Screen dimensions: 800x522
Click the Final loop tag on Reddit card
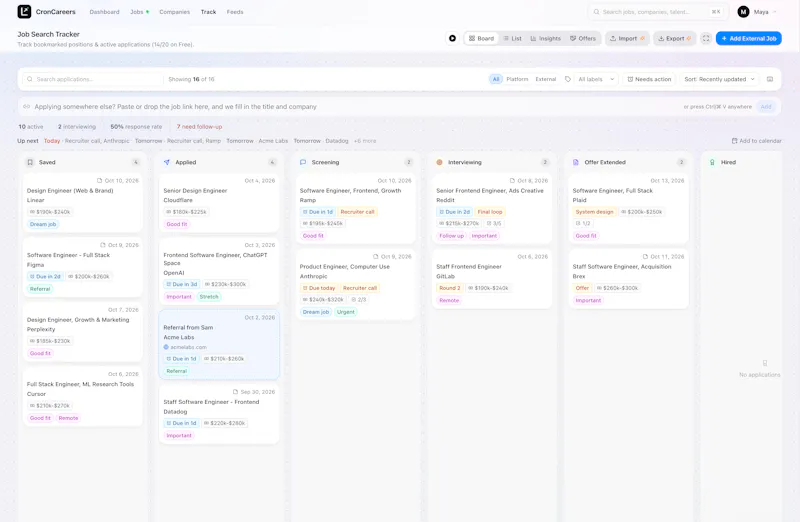[490, 212]
